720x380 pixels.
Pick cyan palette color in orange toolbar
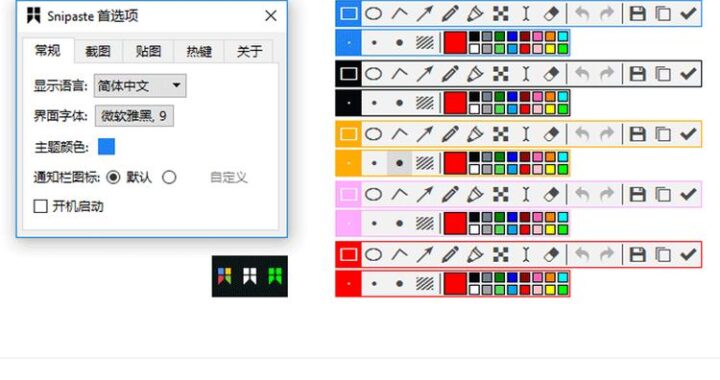pyautogui.click(x=562, y=157)
